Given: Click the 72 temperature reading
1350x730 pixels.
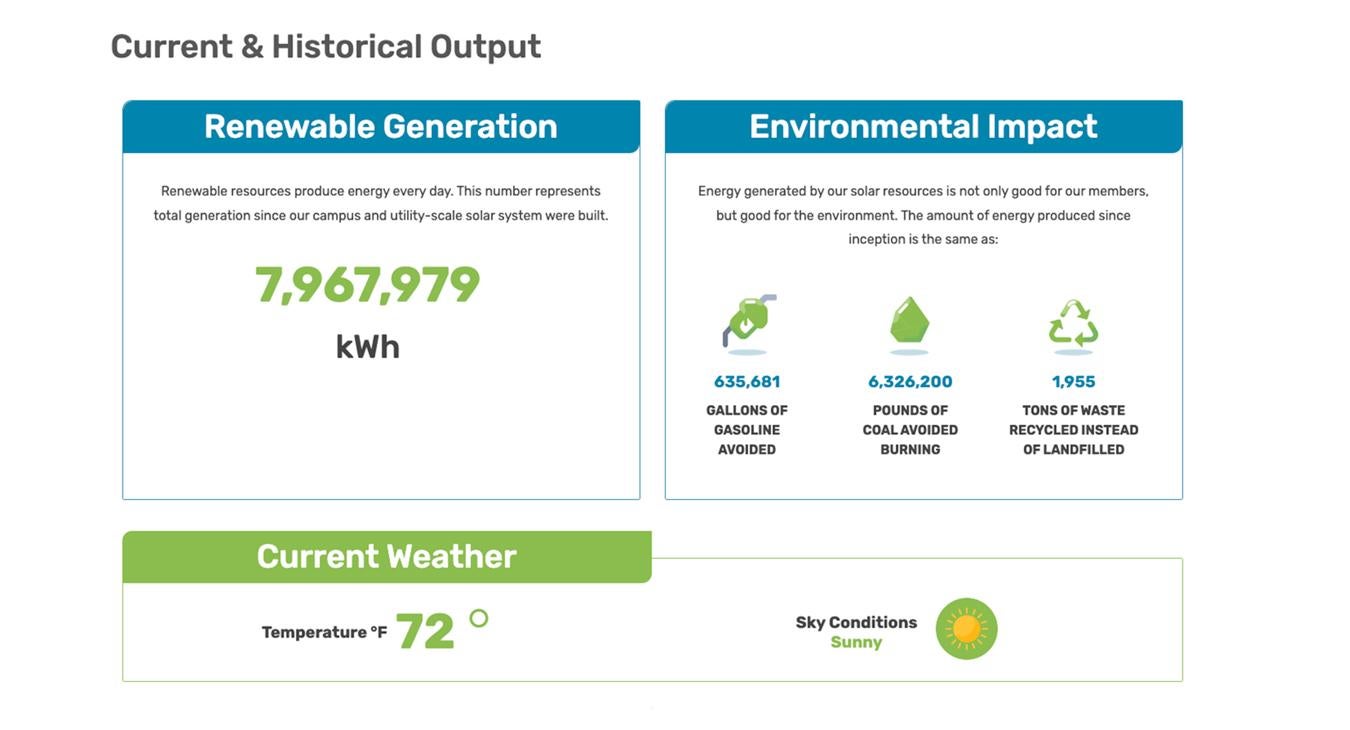Looking at the screenshot, I should [425, 632].
